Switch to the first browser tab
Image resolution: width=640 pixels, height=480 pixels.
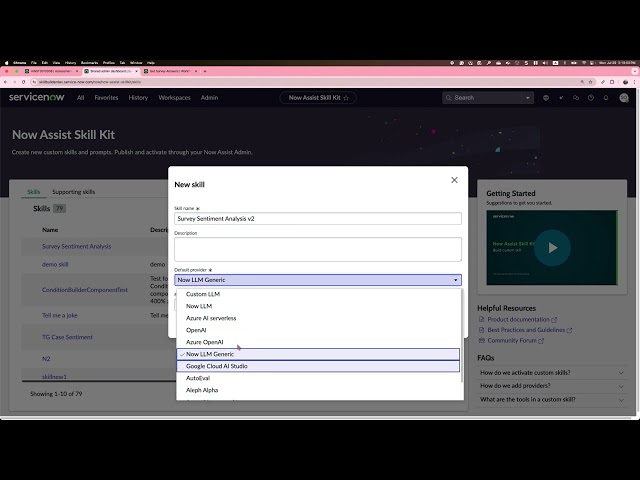point(51,71)
